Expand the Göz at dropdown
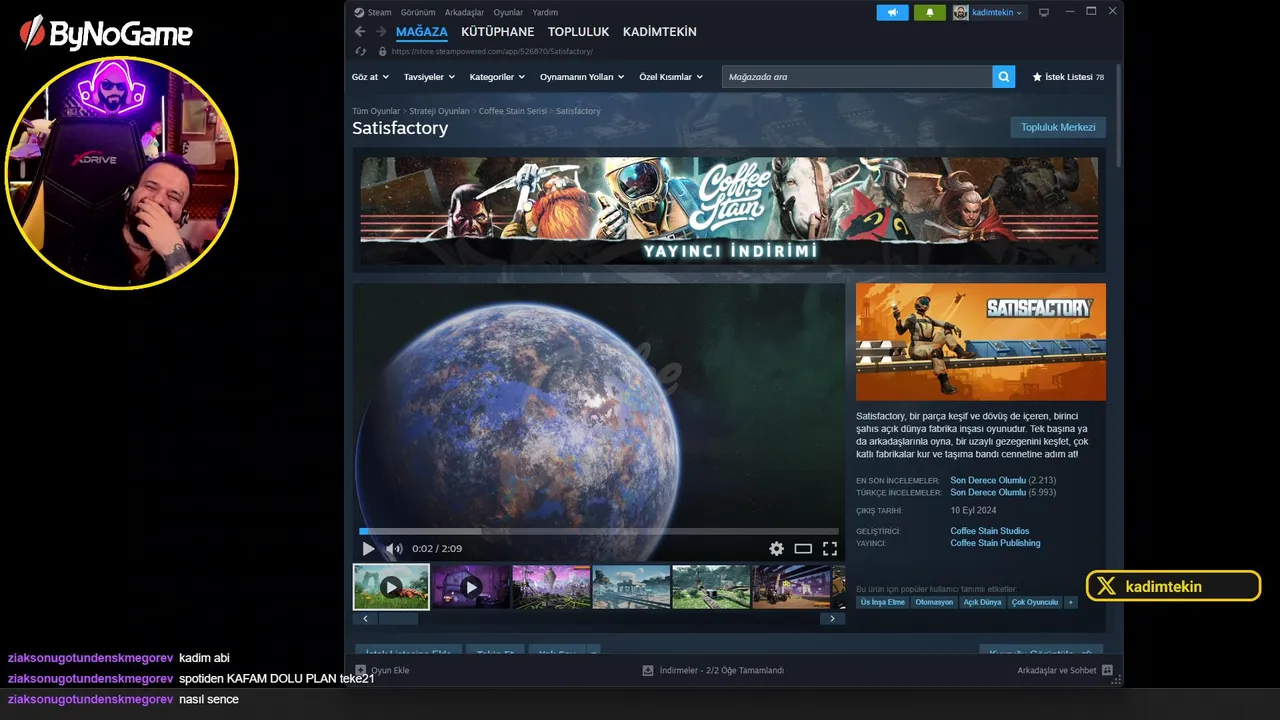Viewport: 1280px width, 720px height. (x=370, y=76)
